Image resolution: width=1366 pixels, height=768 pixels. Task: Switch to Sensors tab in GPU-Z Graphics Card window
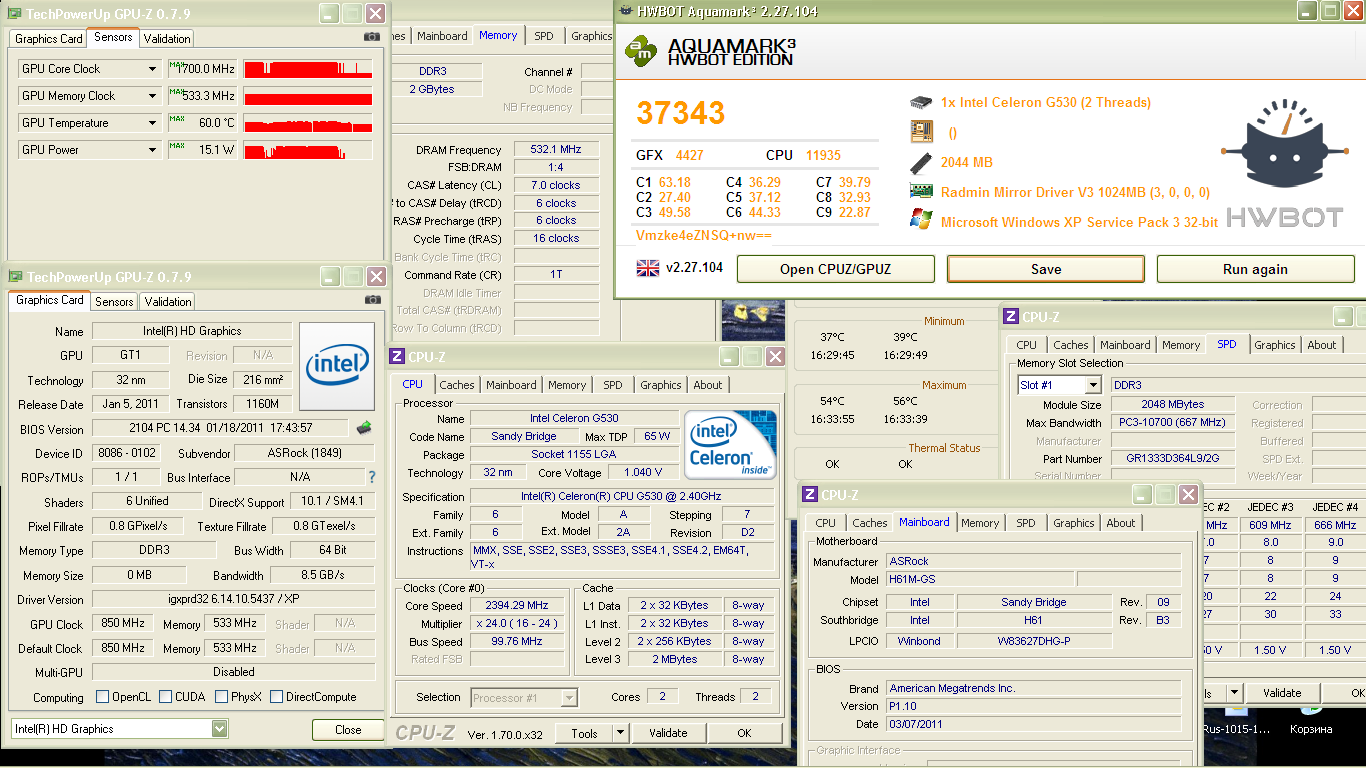pyautogui.click(x=114, y=301)
